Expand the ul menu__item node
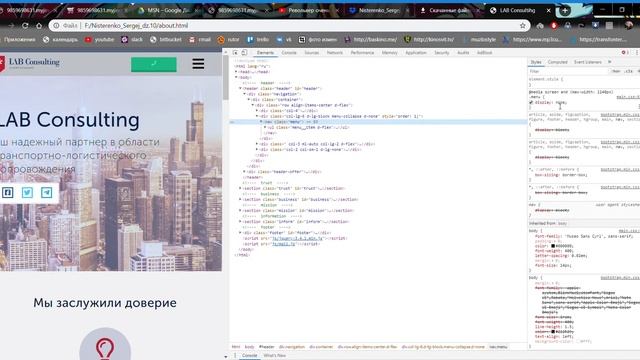640x360 pixels. coord(265,127)
